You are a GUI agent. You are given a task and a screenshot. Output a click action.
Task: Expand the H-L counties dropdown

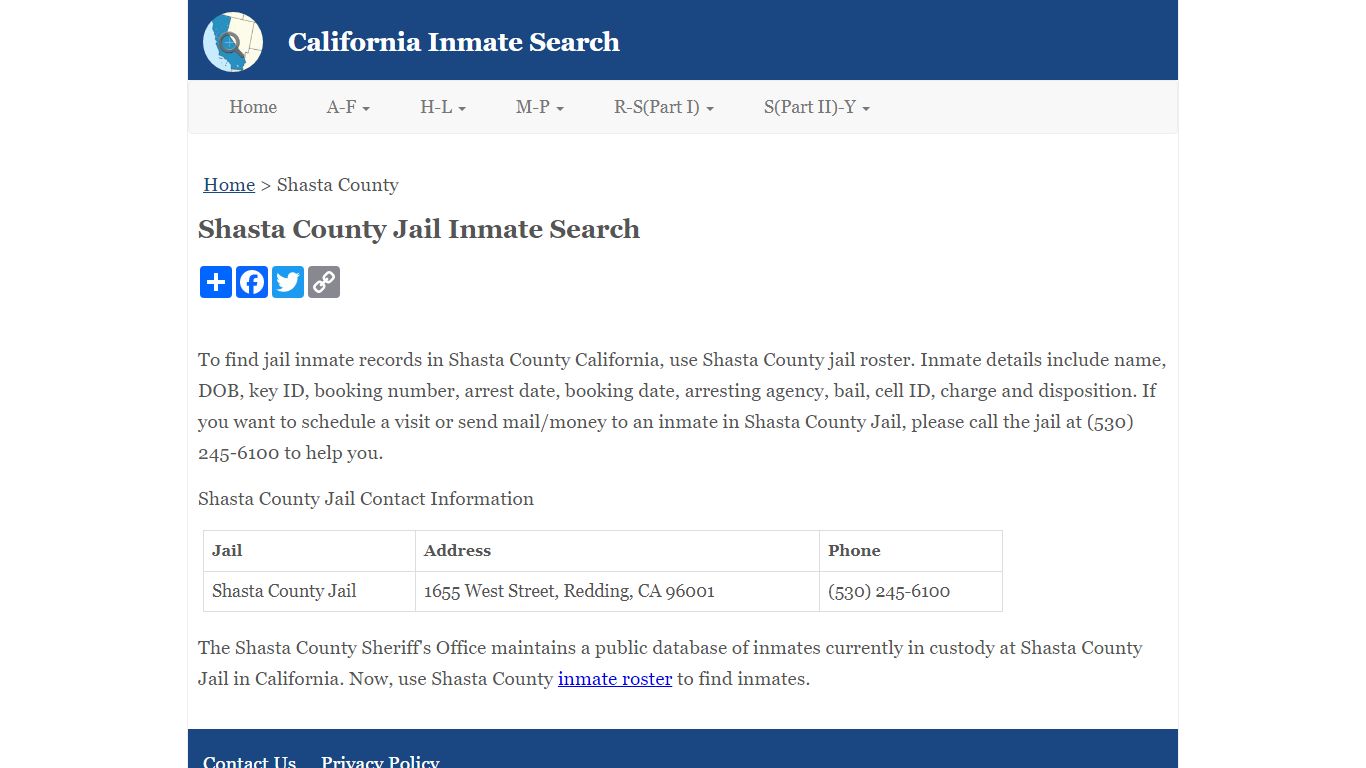[x=443, y=107]
